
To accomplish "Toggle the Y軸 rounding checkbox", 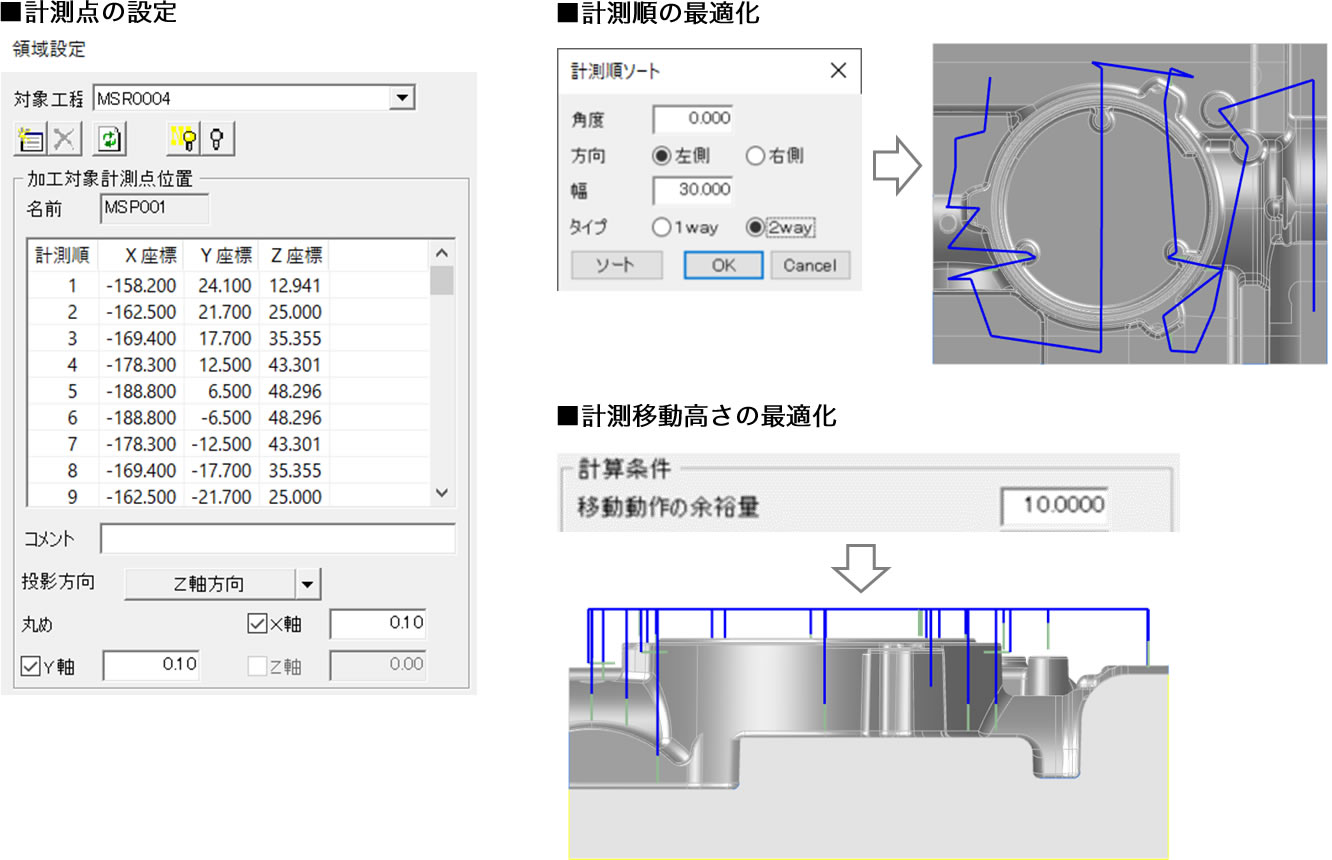I will pos(31,665).
